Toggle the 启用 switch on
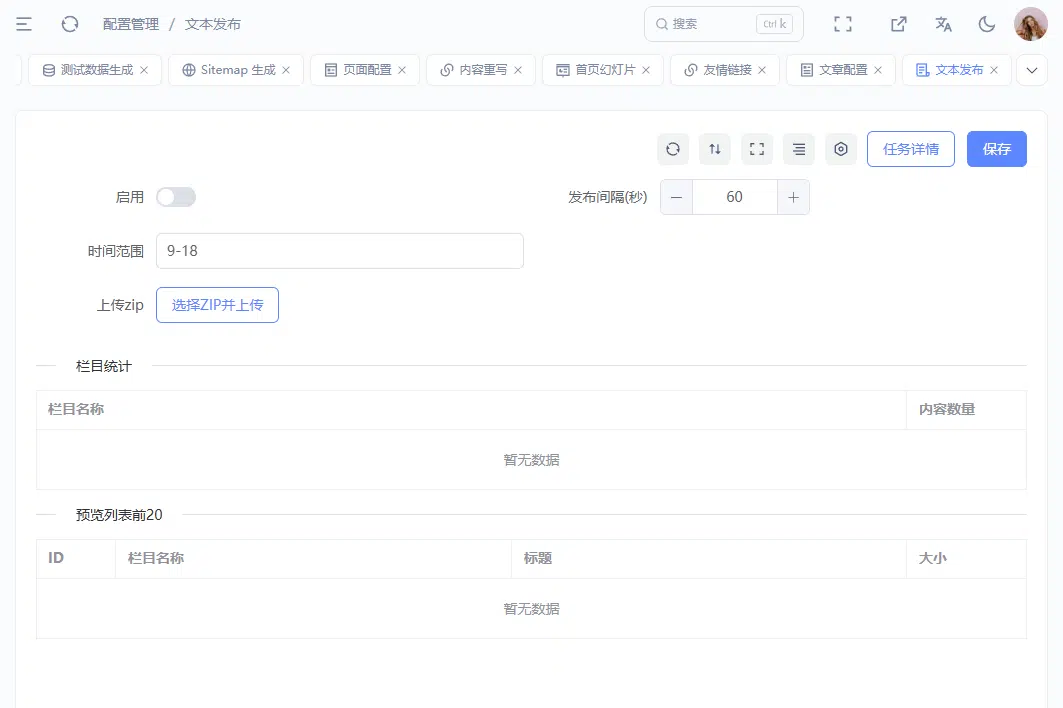 [x=176, y=197]
